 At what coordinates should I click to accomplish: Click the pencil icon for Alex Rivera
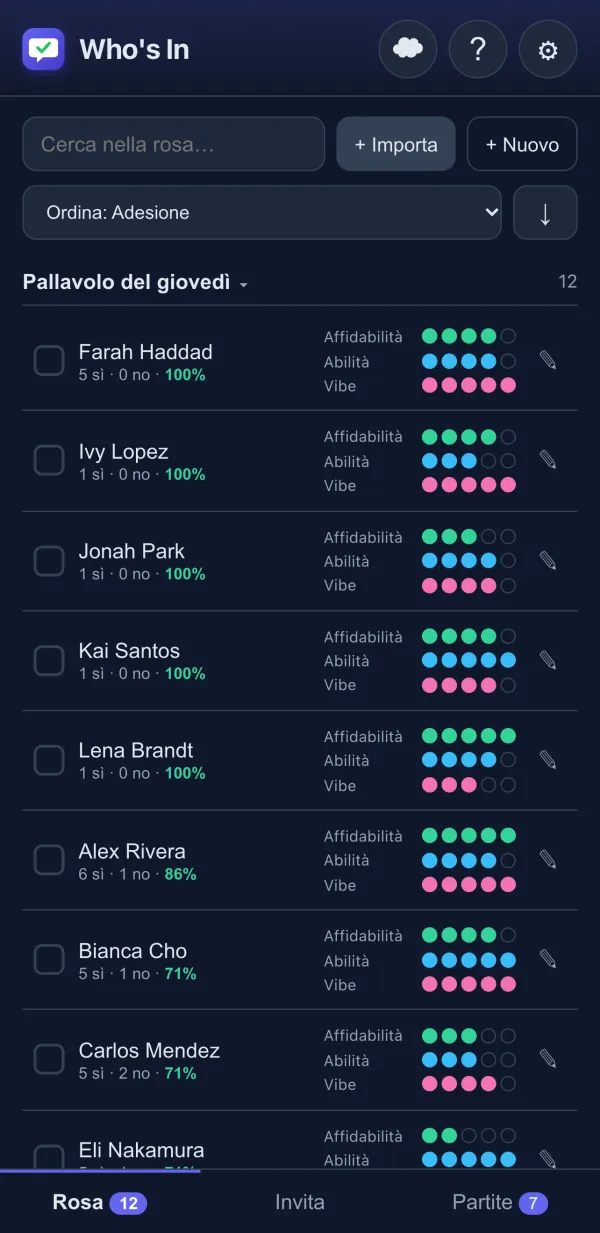pyautogui.click(x=548, y=860)
